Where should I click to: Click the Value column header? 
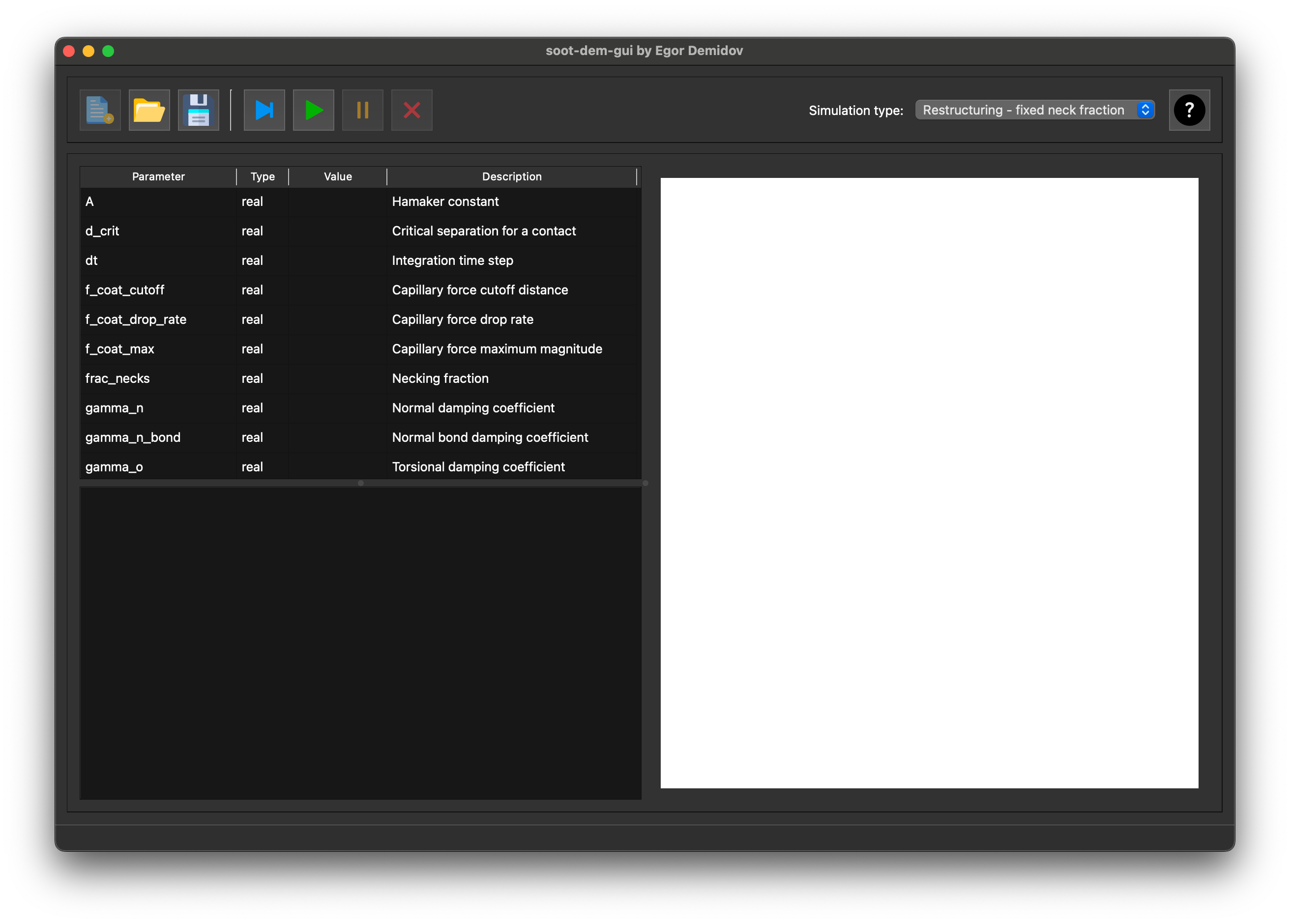click(x=338, y=176)
